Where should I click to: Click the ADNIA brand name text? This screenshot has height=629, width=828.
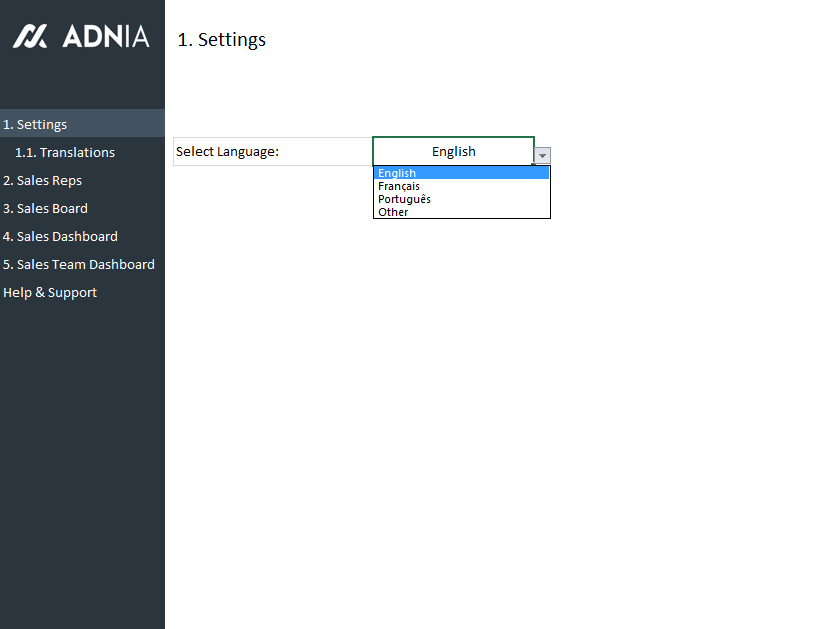(x=105, y=37)
